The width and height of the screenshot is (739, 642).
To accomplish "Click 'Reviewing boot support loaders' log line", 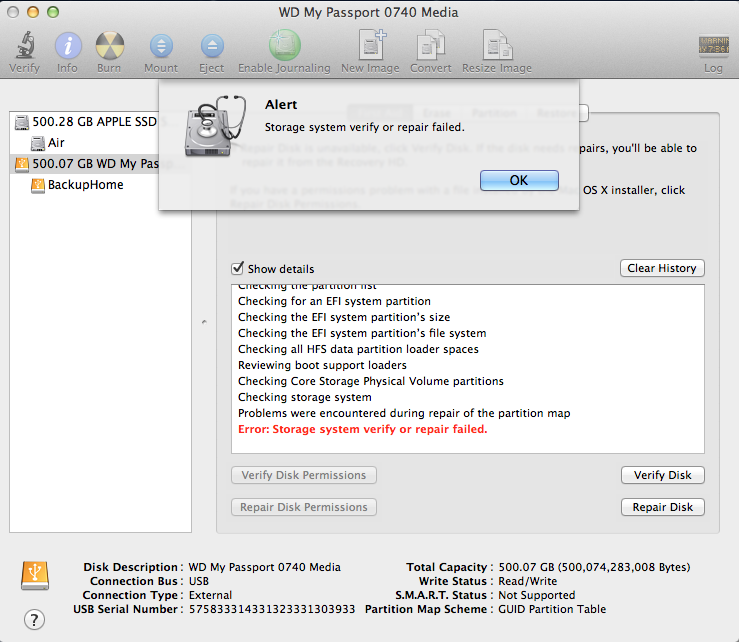I will click(322, 365).
